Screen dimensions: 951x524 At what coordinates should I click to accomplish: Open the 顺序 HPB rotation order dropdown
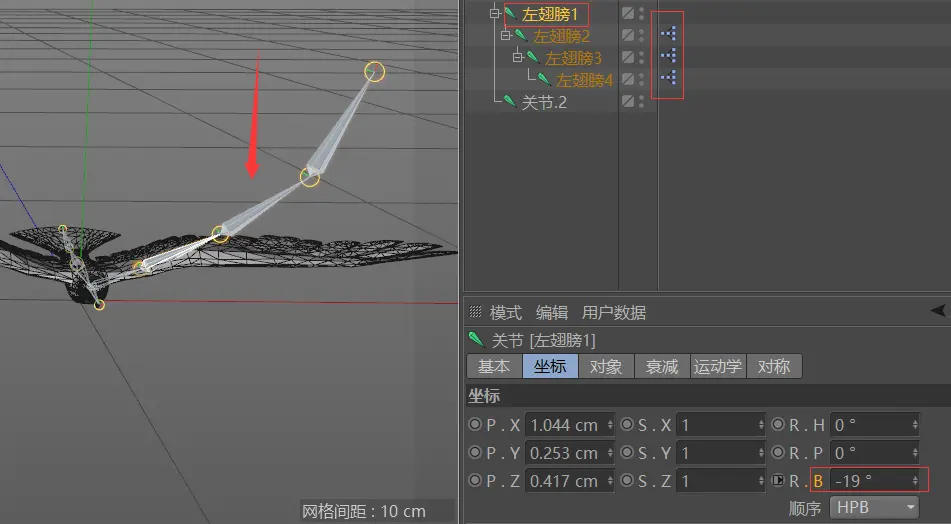(873, 507)
